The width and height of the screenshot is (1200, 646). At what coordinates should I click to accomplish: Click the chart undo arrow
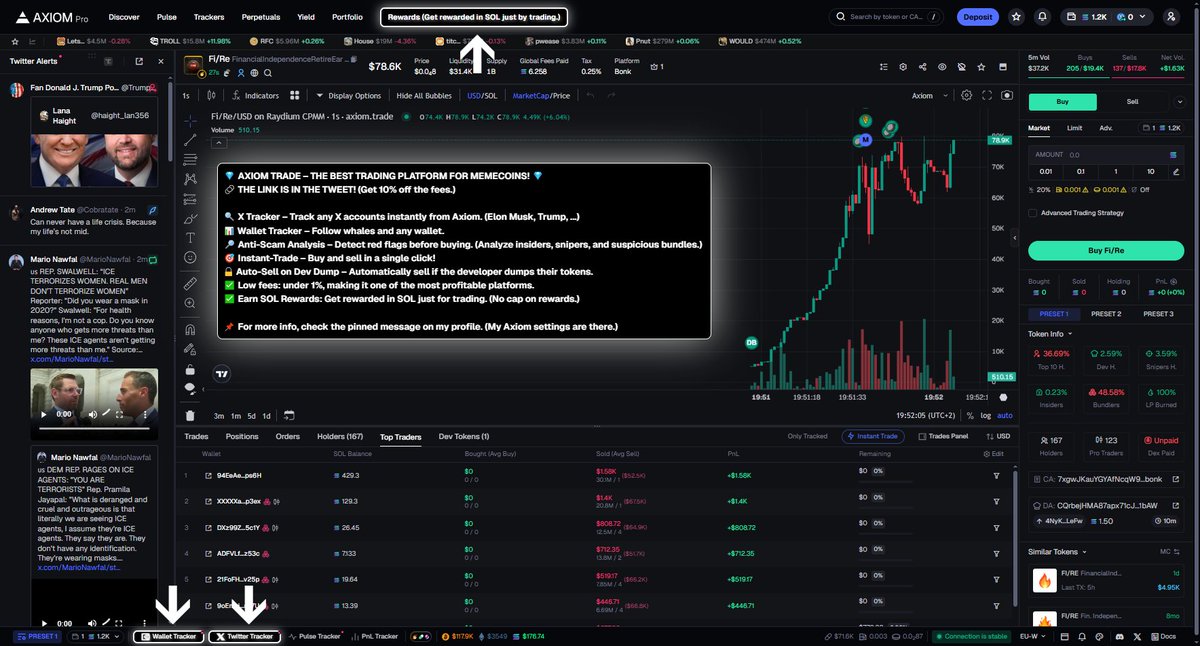[589, 96]
